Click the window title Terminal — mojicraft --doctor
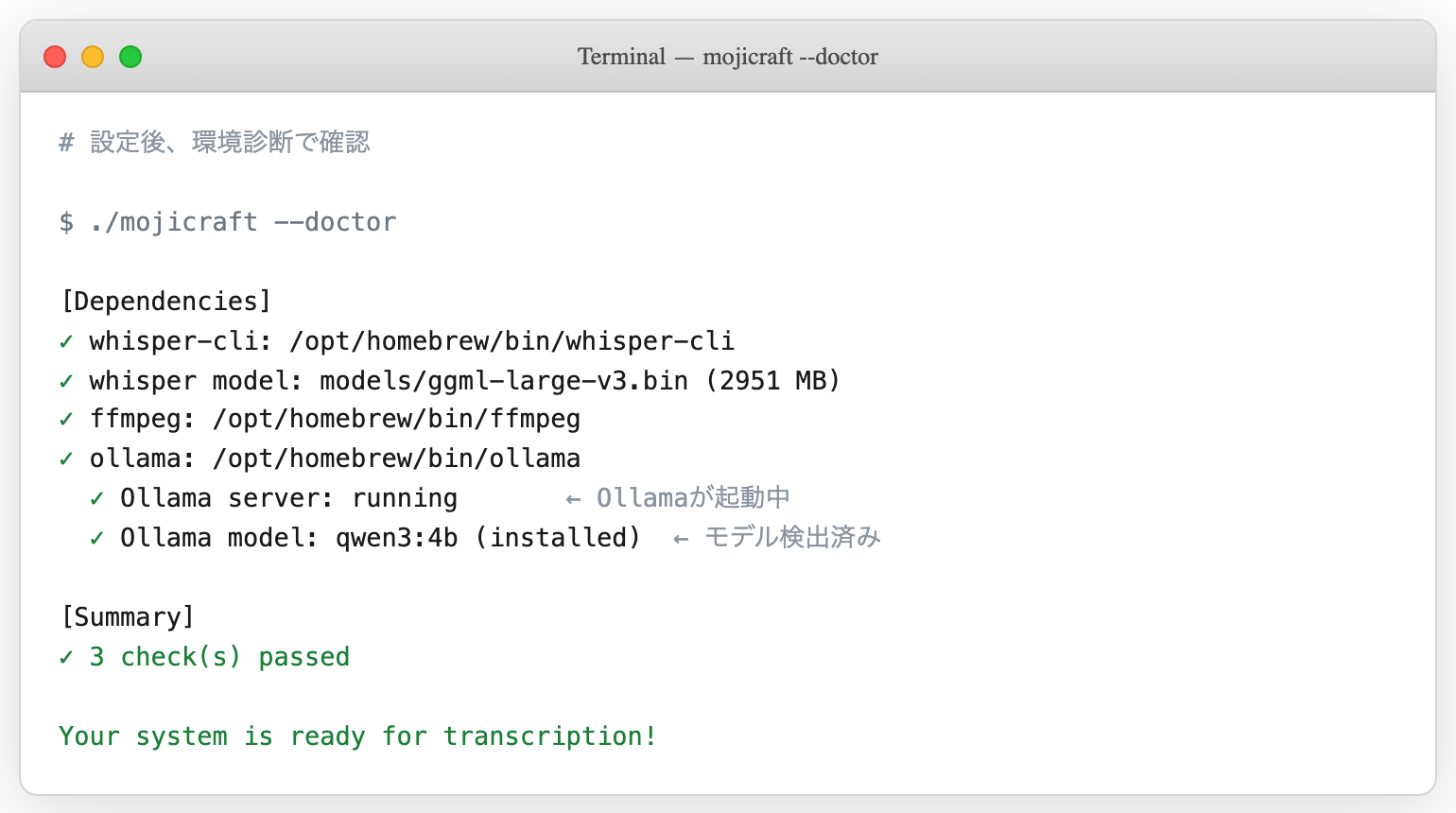1456x813 pixels. pos(727,57)
